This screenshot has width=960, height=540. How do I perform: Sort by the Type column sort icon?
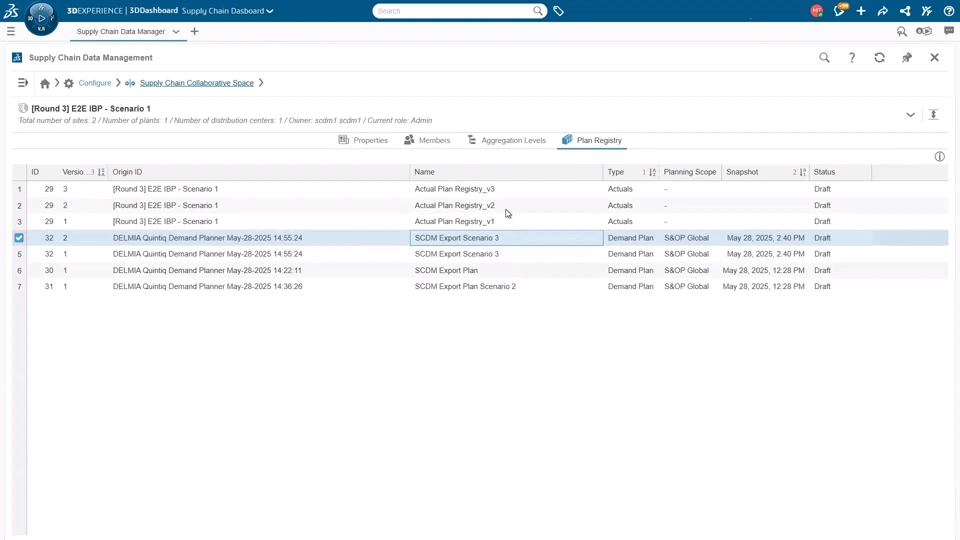(652, 172)
